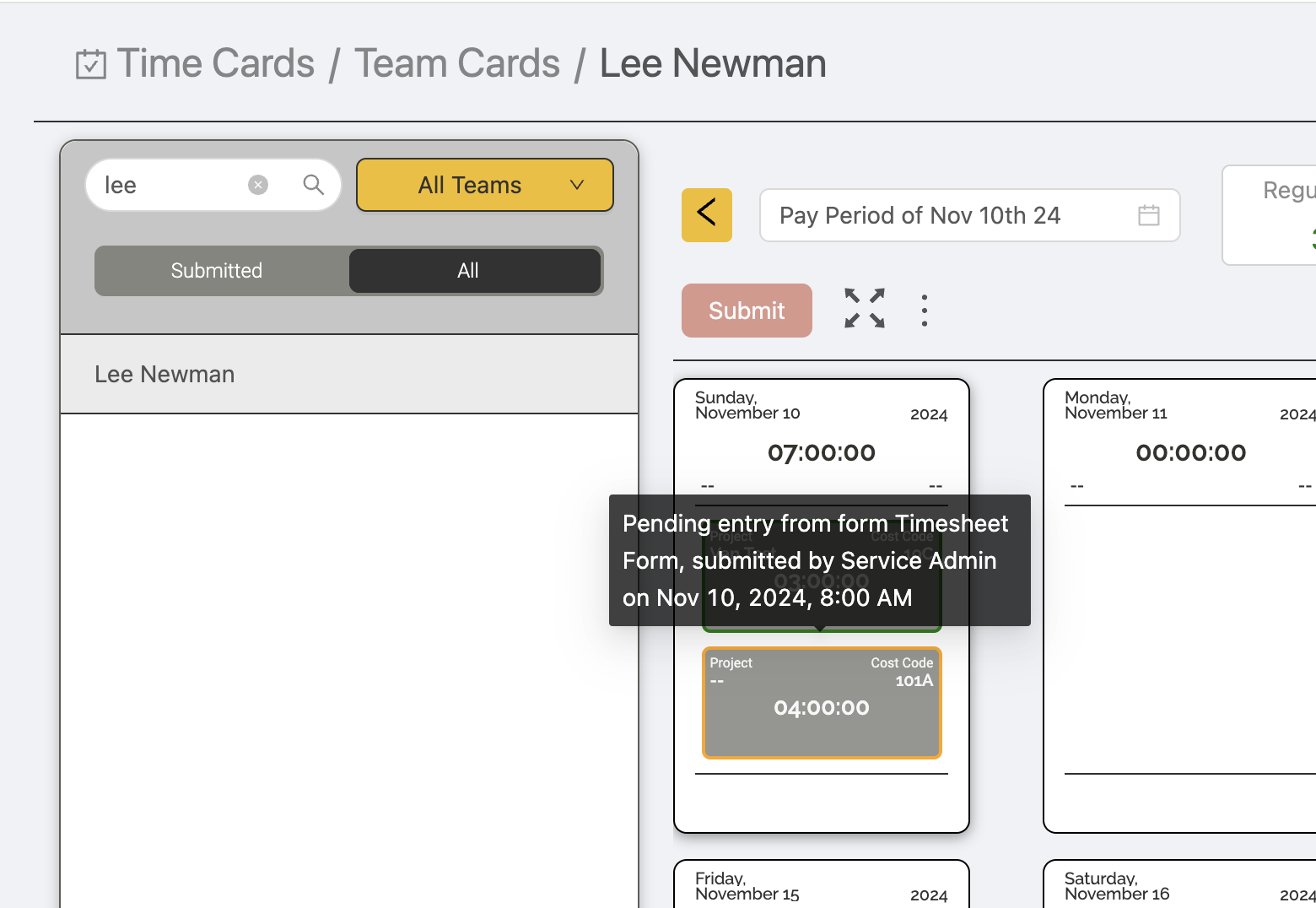Click the time card icon in breadcrumb
Screen dimensions: 1316x908
[91, 64]
